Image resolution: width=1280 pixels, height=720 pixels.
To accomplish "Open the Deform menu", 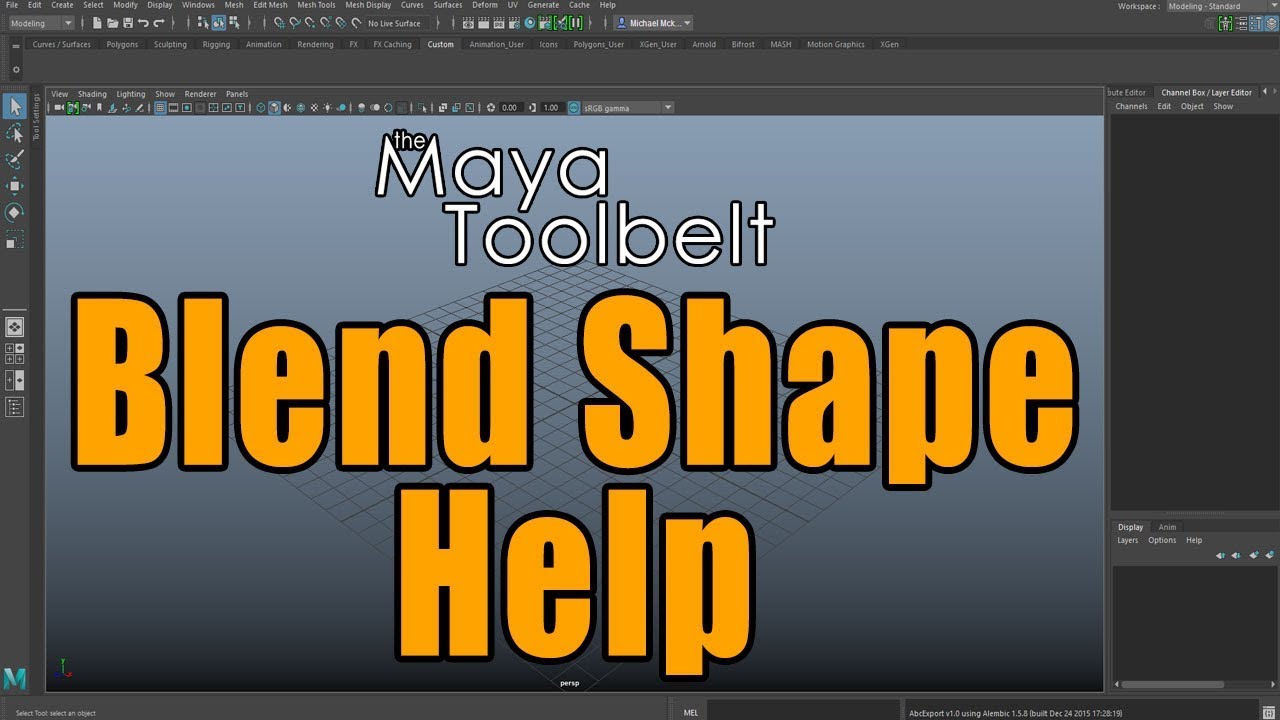I will click(484, 5).
